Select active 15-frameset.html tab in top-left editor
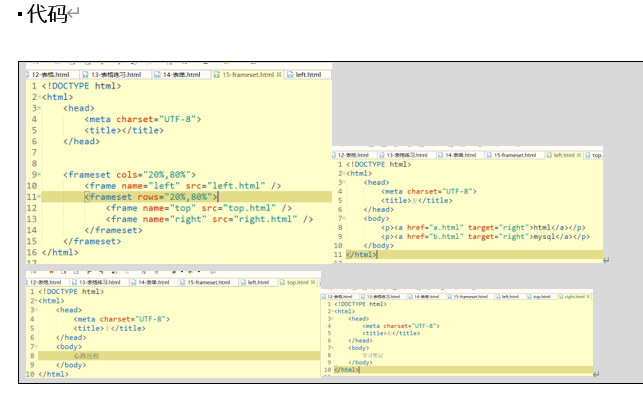The width and height of the screenshot is (643, 393). click(x=248, y=74)
